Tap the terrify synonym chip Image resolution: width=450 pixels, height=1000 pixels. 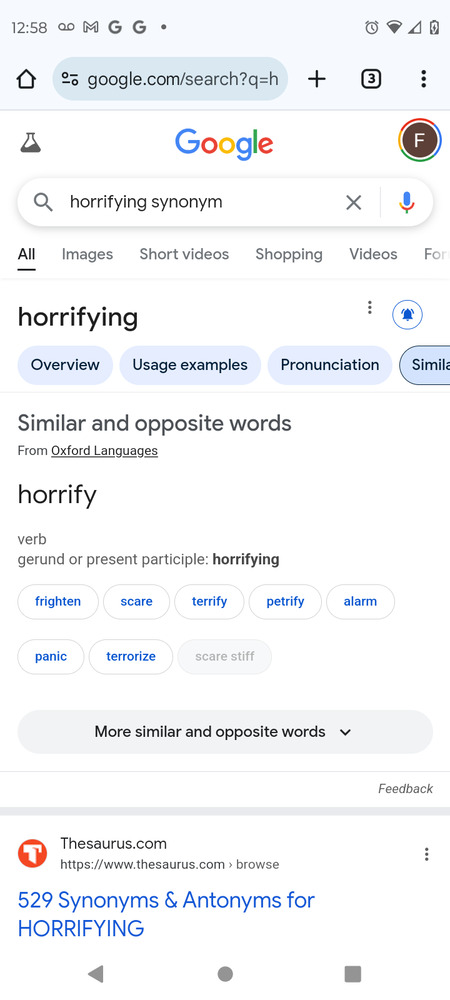tap(209, 601)
